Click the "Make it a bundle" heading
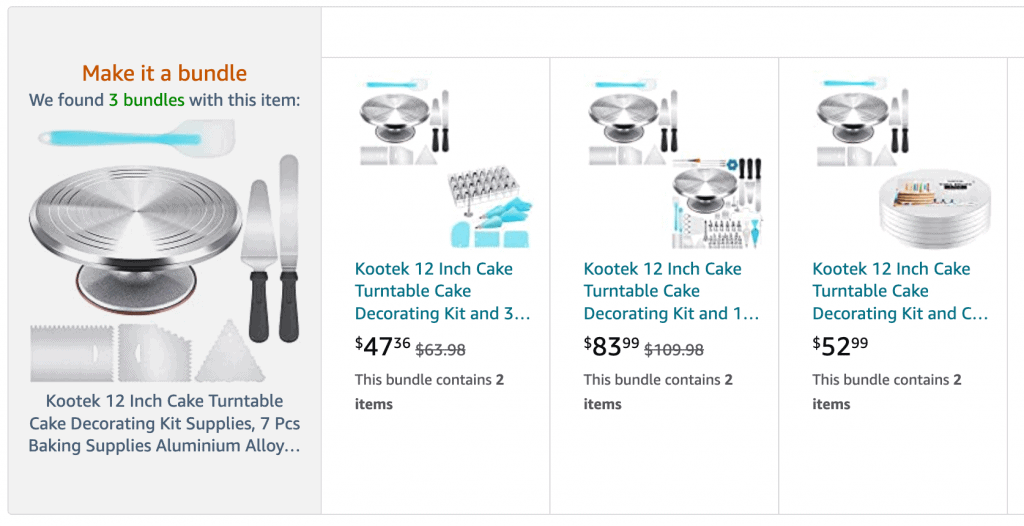 point(164,73)
